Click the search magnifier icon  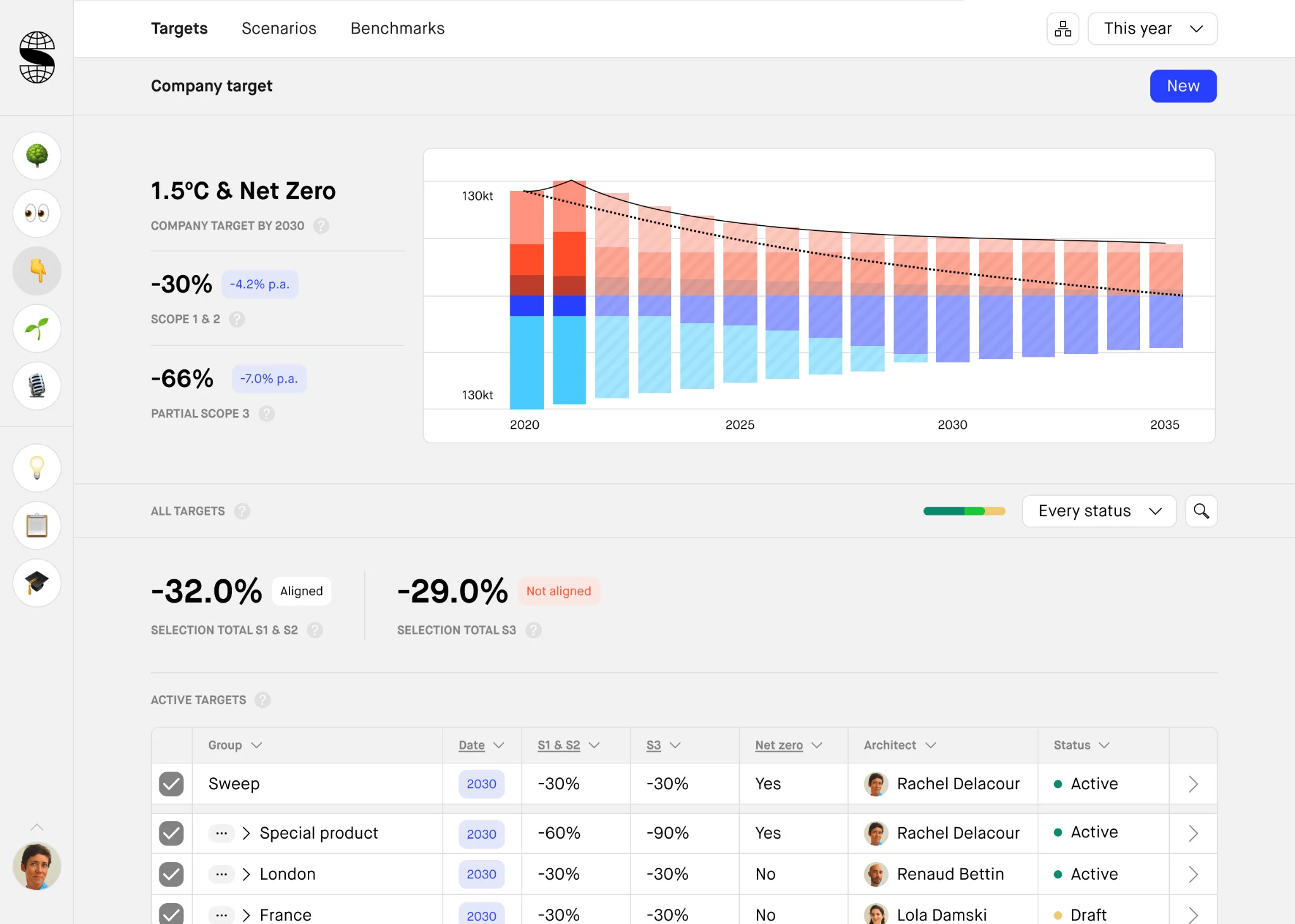click(x=1201, y=511)
